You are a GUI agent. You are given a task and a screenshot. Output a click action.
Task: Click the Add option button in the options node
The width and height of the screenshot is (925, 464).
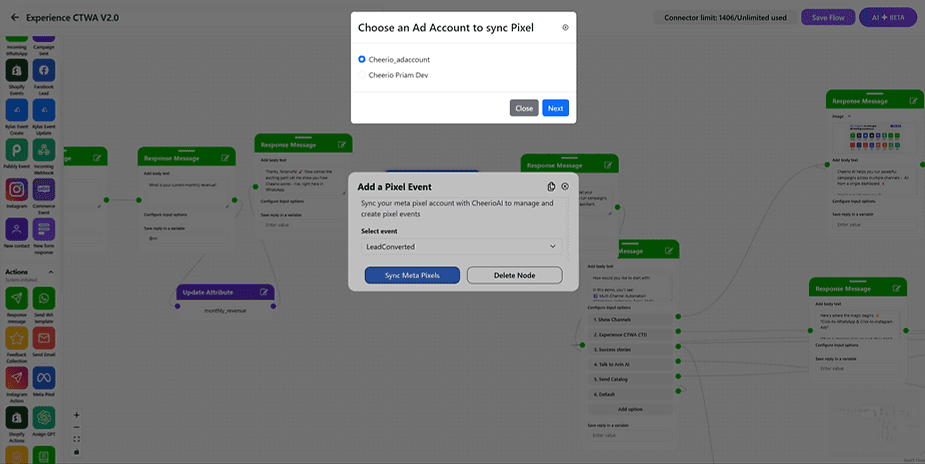point(630,409)
